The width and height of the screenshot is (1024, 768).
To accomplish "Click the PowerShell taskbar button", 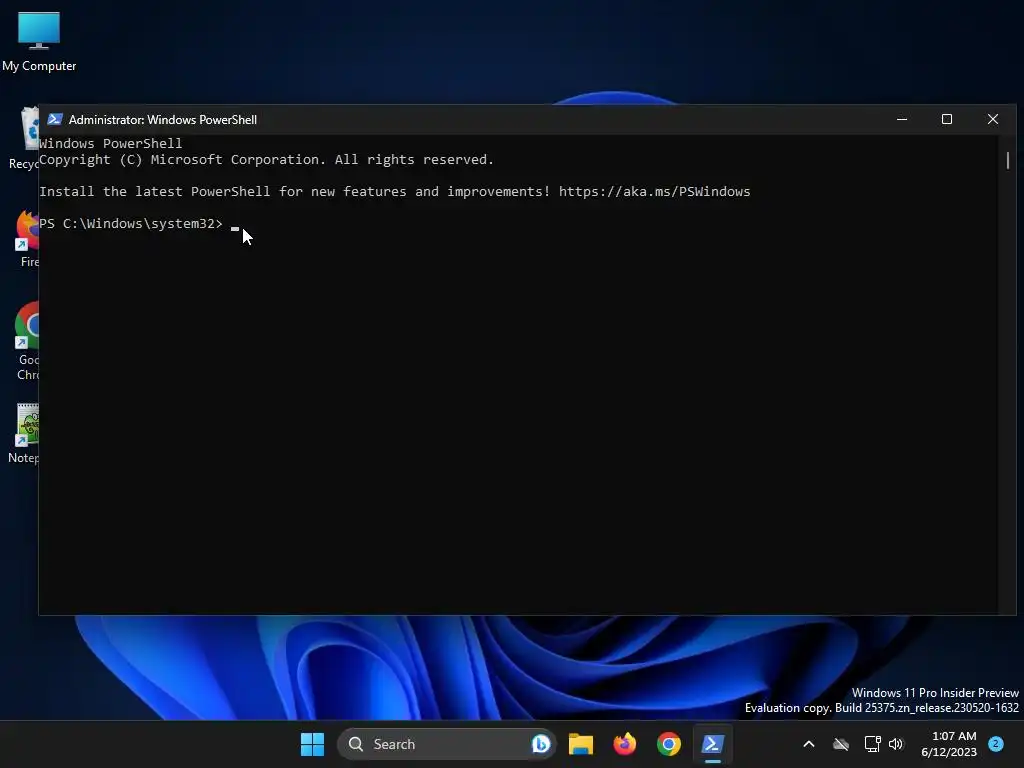I will point(712,744).
